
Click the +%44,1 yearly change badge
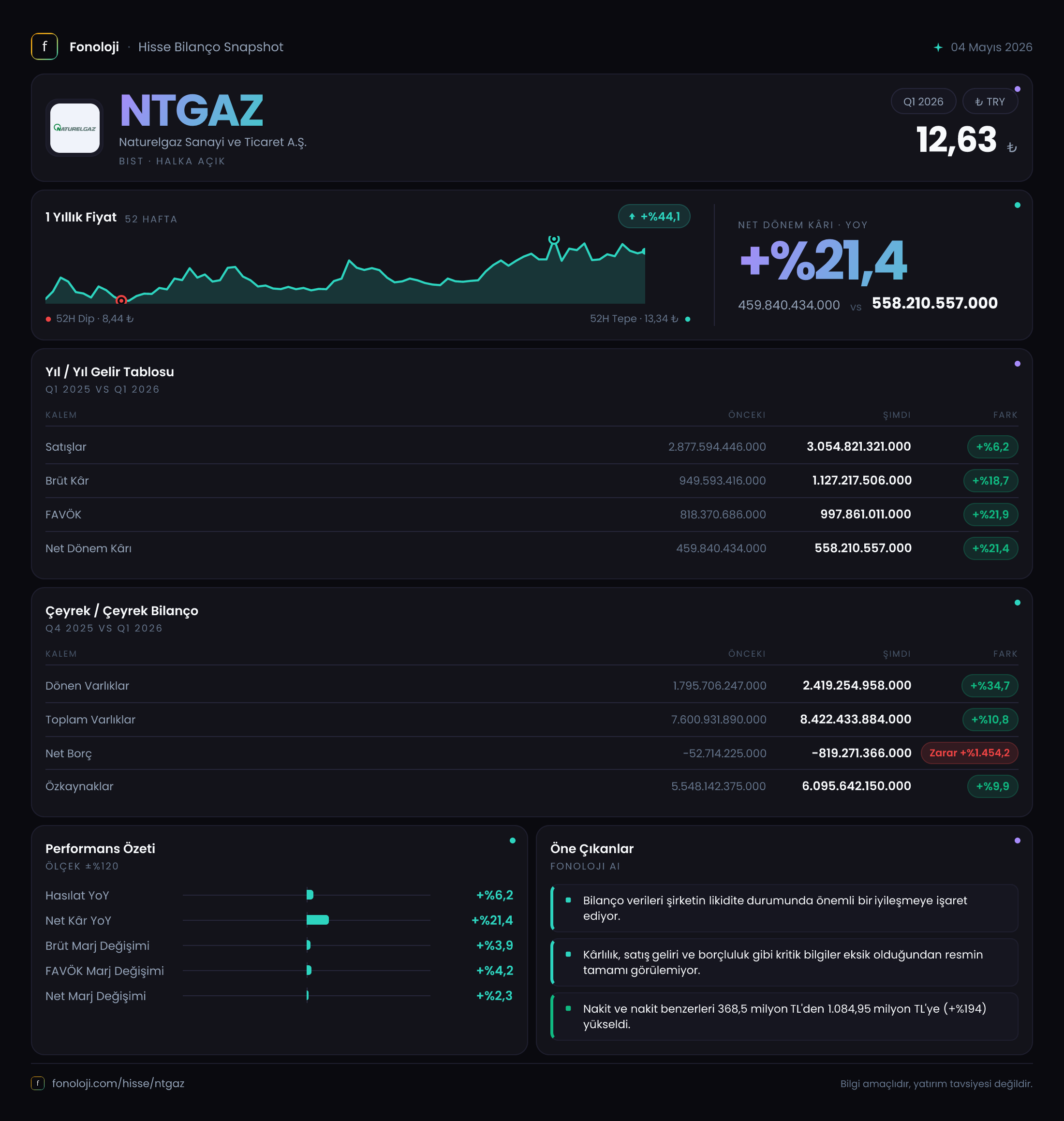click(654, 217)
